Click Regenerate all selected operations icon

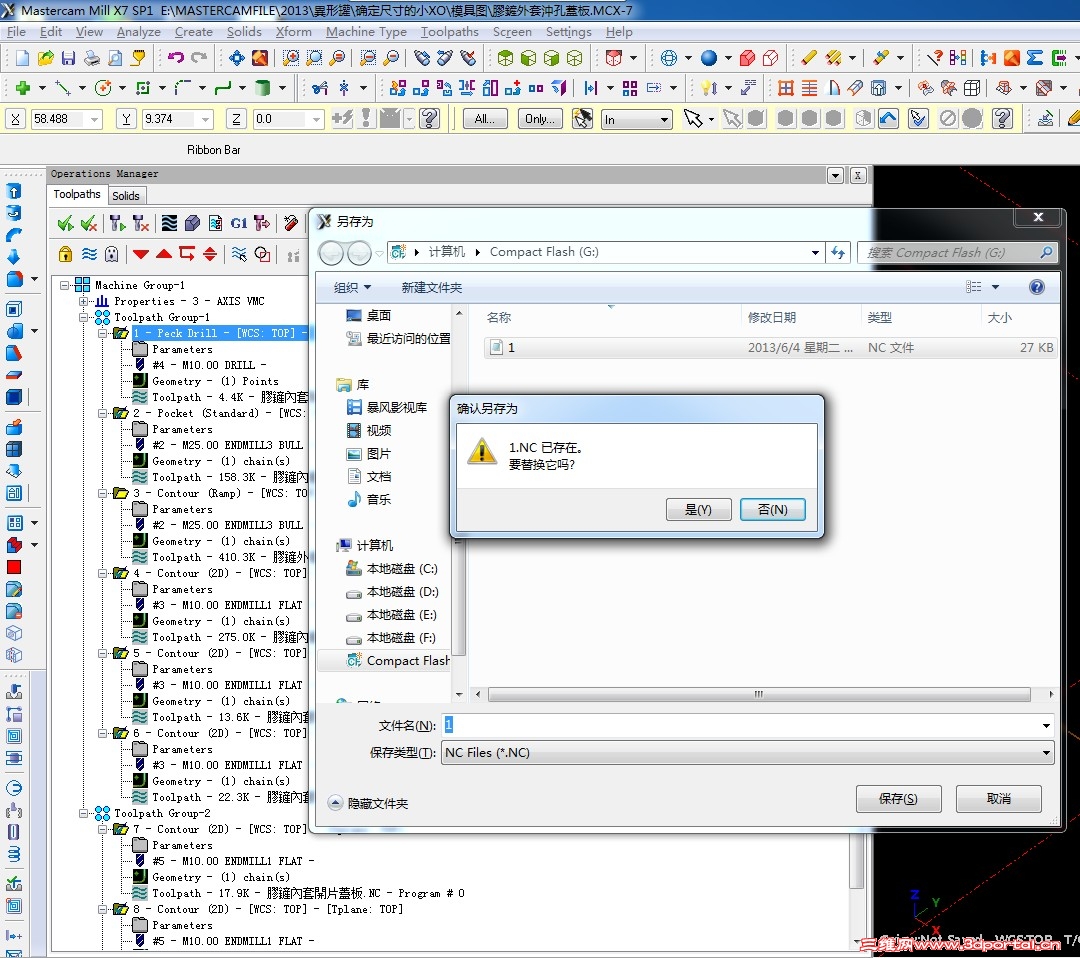coord(118,223)
